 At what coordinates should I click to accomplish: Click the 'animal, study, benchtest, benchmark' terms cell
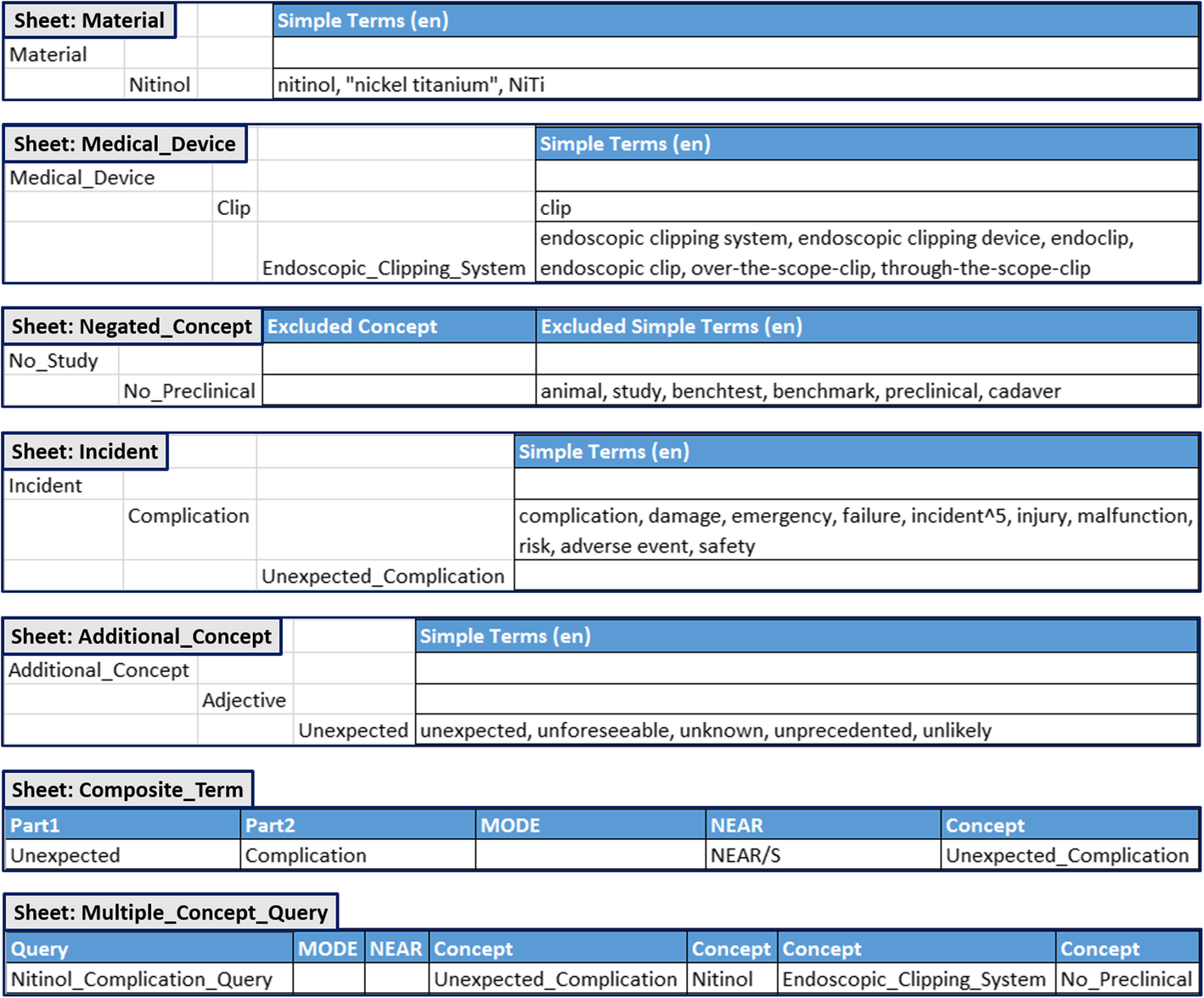[867, 391]
